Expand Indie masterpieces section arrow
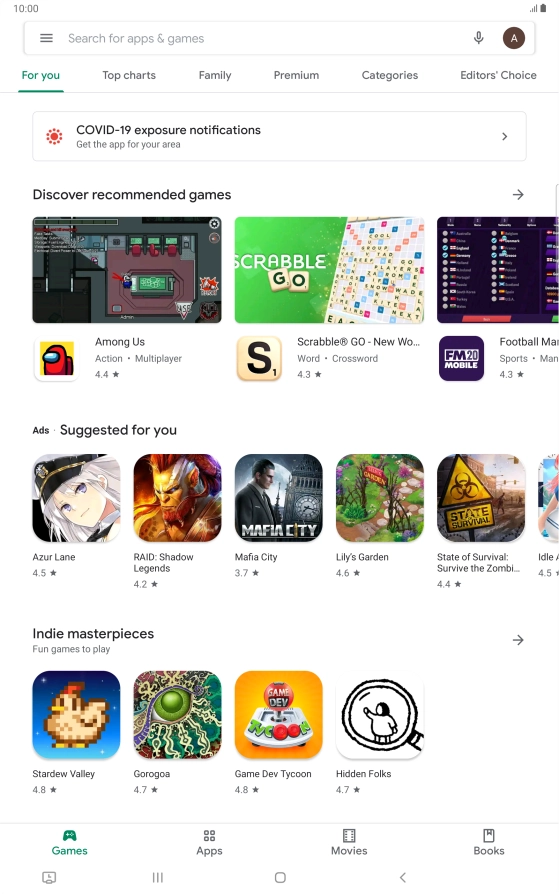The image size is (559, 894). point(518,640)
